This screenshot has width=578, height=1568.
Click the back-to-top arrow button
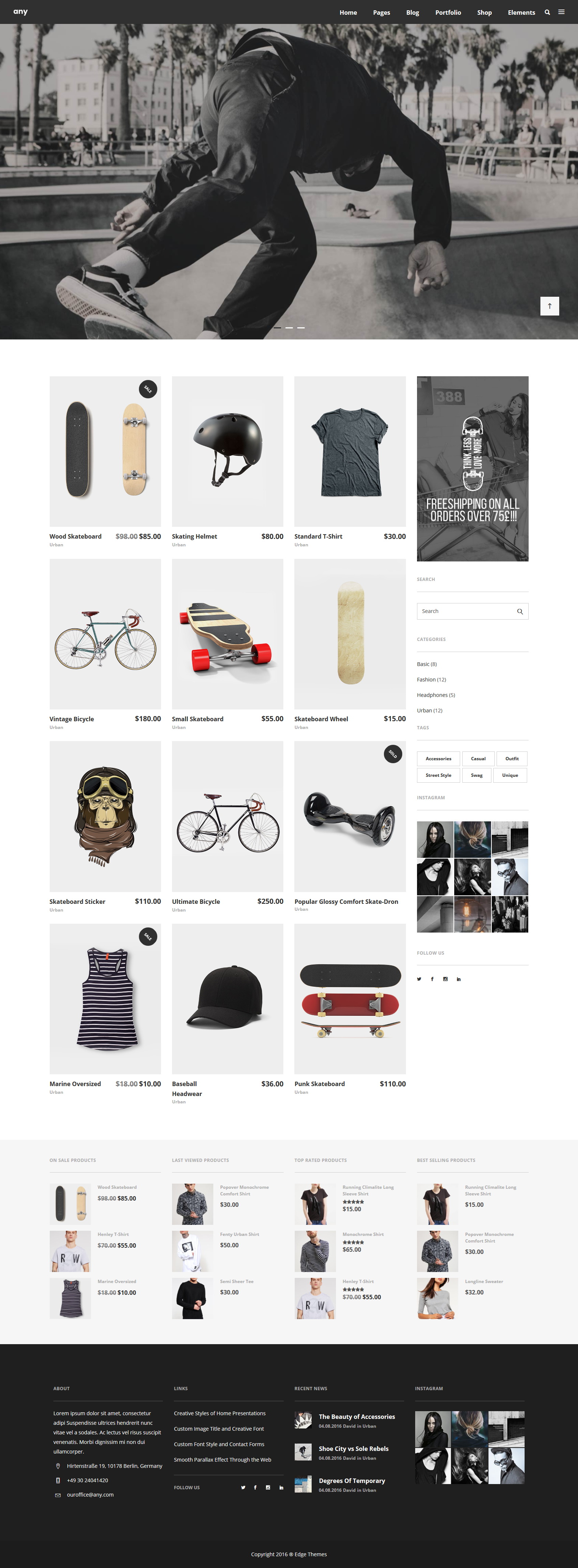[549, 306]
